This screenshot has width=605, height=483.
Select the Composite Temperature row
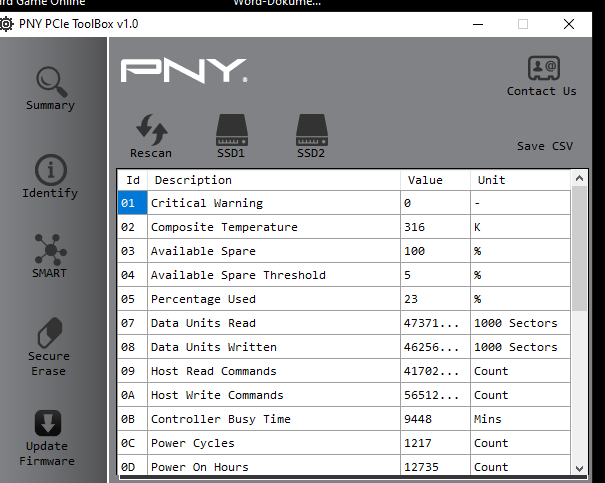pyautogui.click(x=344, y=227)
